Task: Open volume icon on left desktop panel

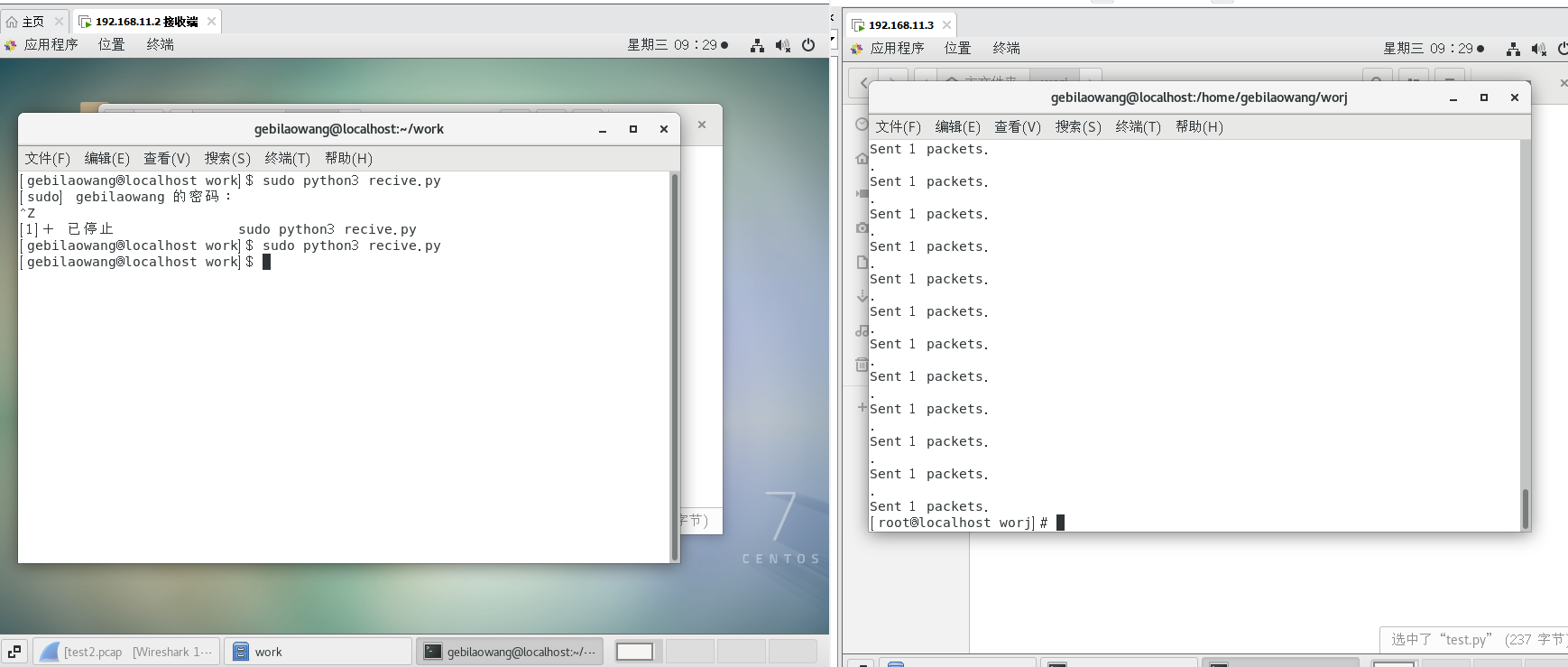Action: (782, 45)
